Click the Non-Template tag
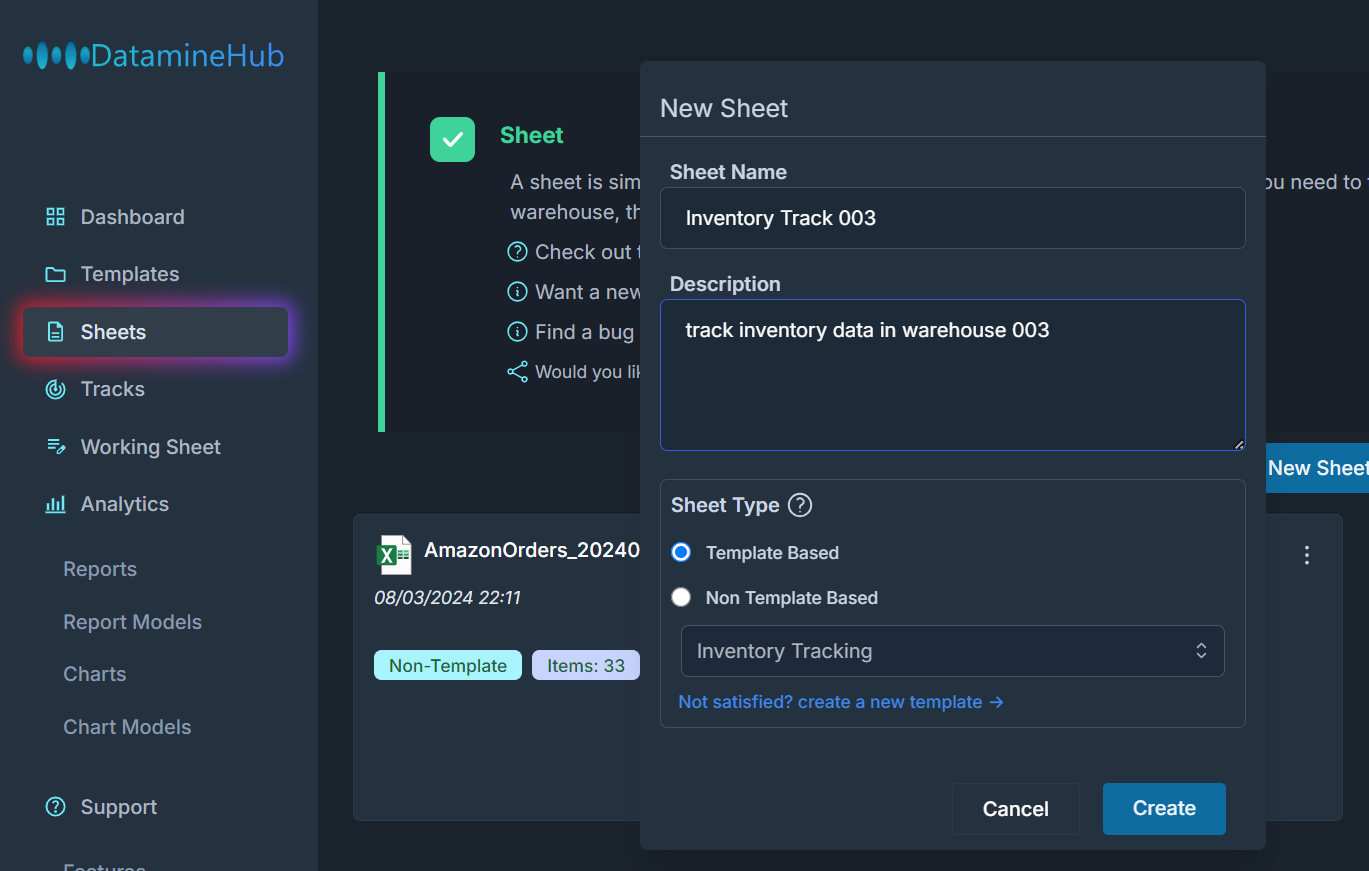Viewport: 1369px width, 871px height. click(x=448, y=666)
